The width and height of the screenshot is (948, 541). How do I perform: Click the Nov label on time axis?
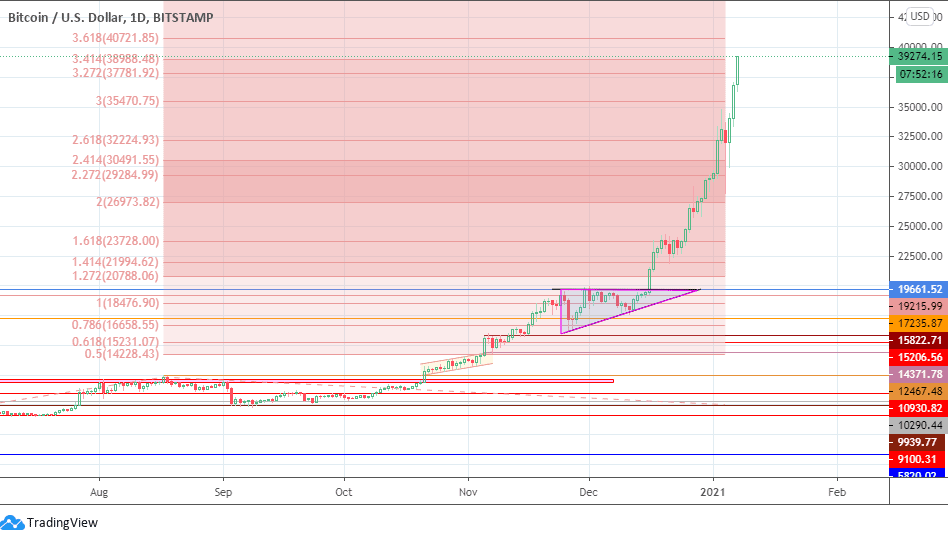coord(468,492)
